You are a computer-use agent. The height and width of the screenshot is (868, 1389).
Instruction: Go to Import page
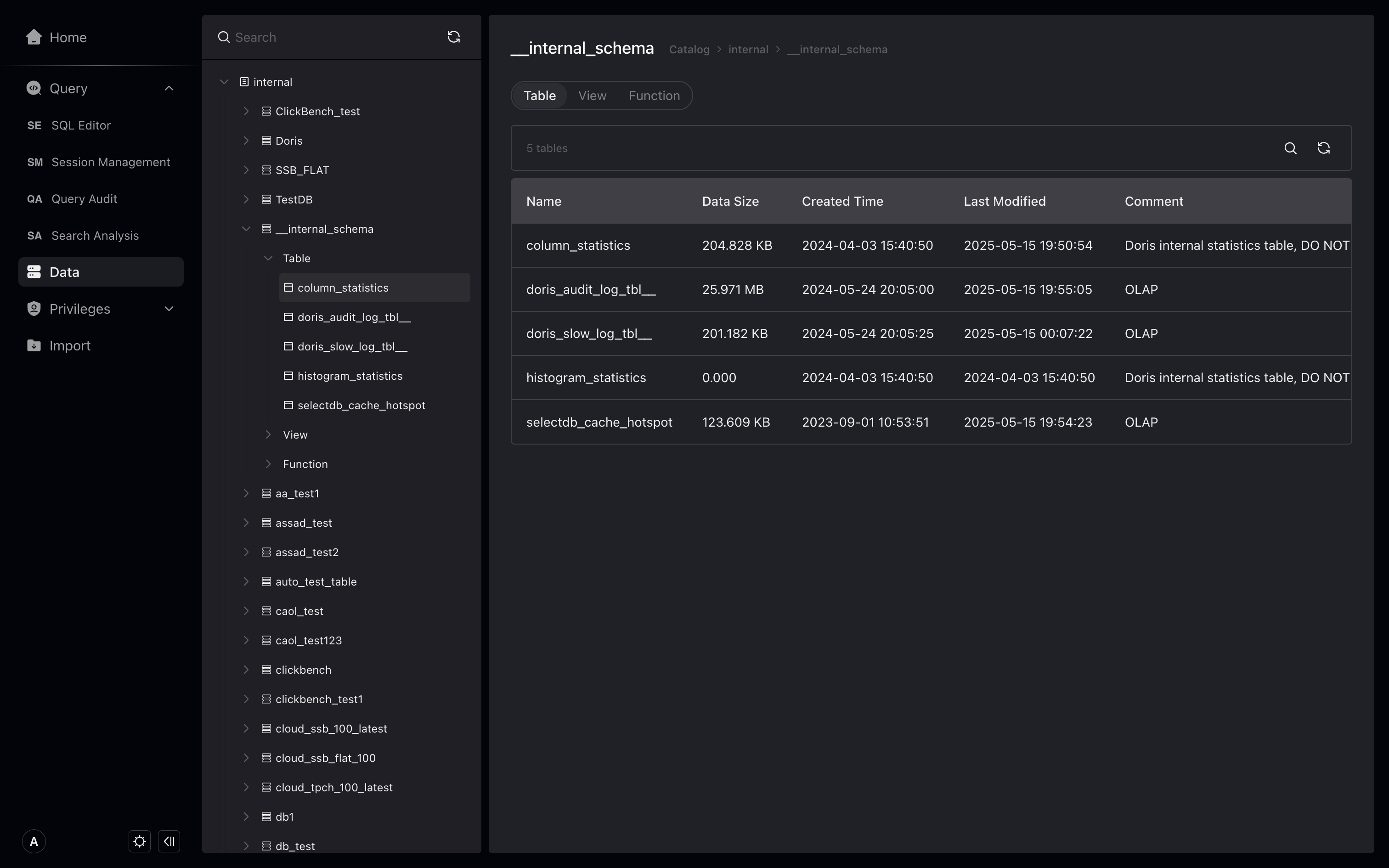coord(70,345)
